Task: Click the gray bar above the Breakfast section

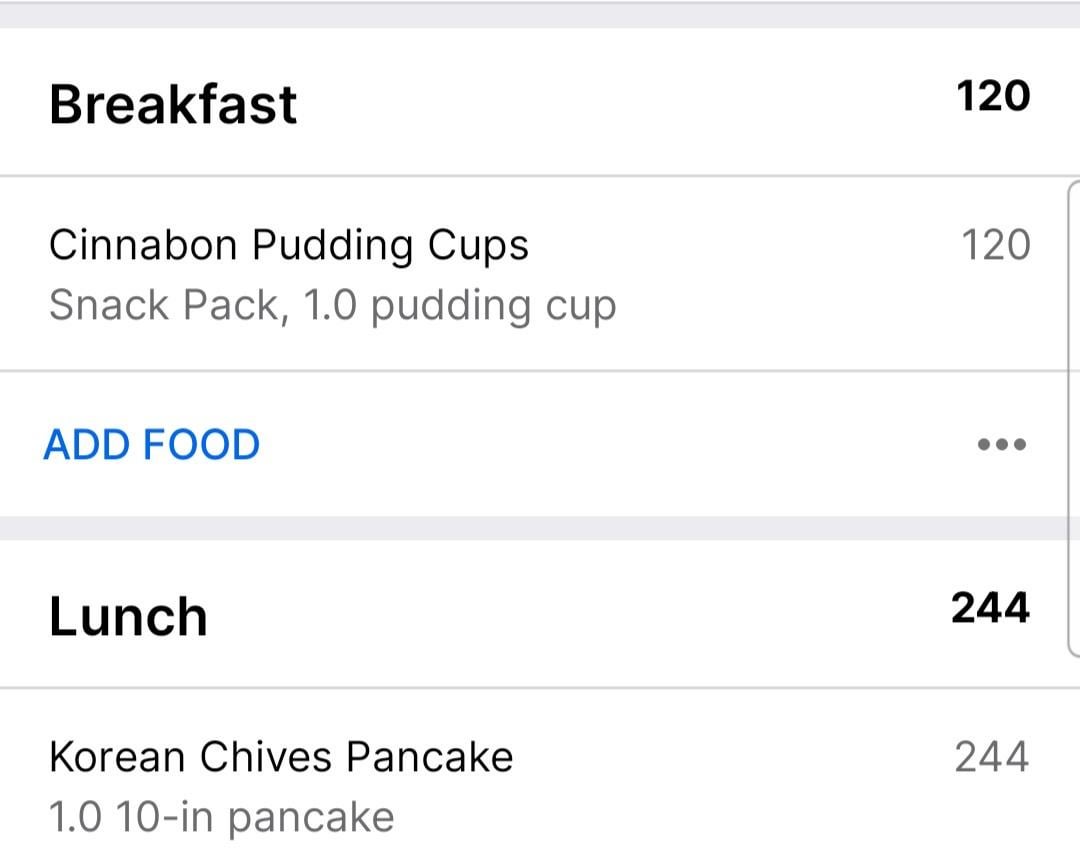Action: point(540,15)
